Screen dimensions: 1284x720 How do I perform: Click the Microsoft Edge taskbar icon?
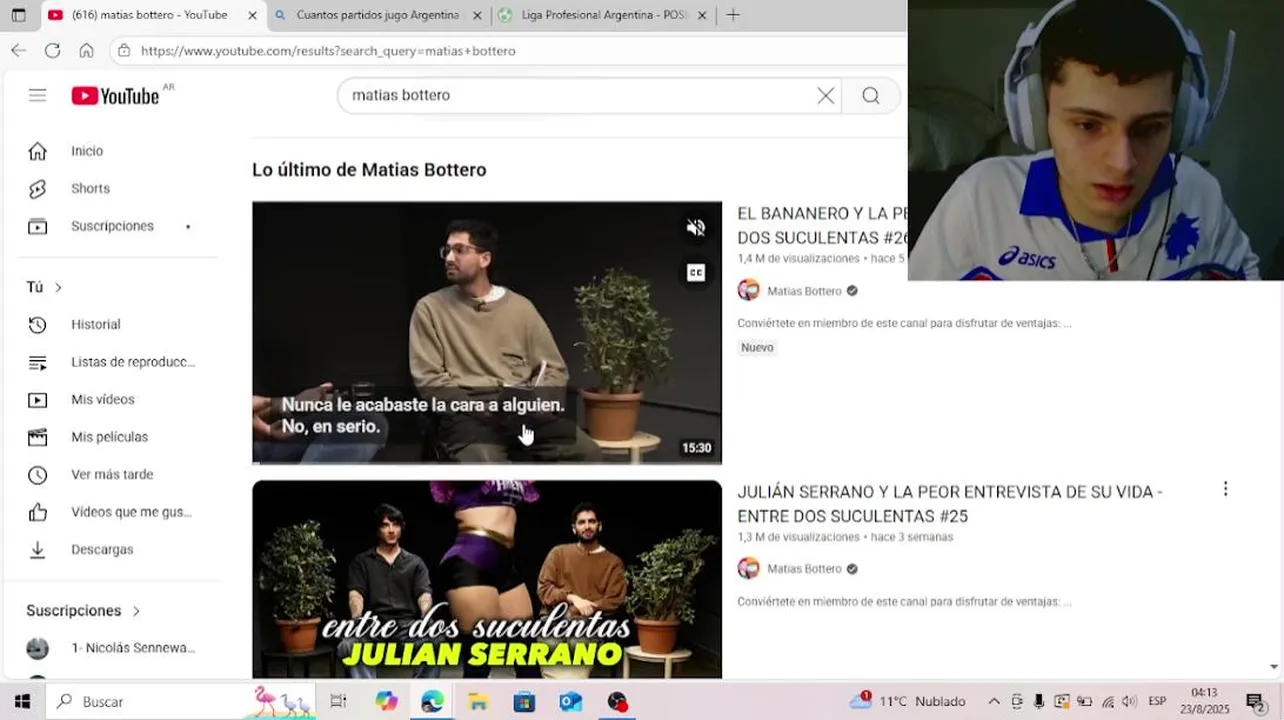pos(432,701)
